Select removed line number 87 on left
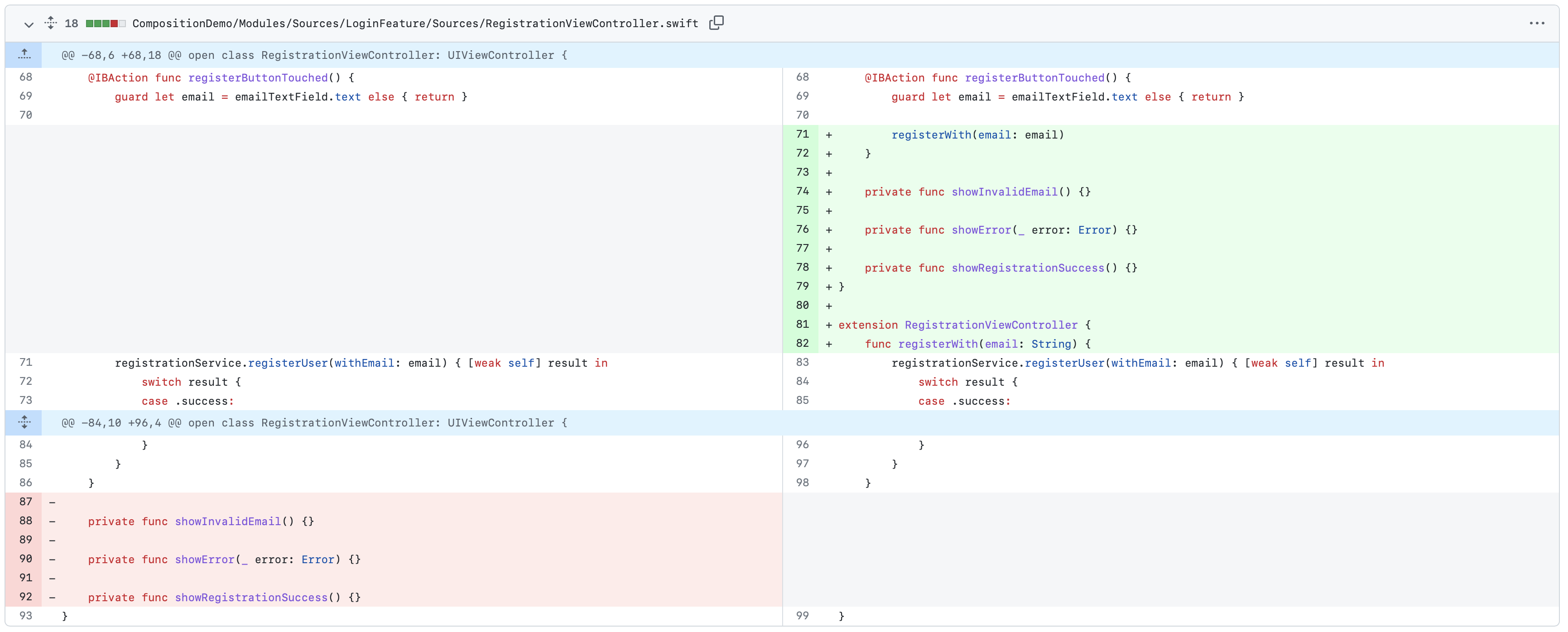The height and width of the screenshot is (632, 1568). pos(24,502)
